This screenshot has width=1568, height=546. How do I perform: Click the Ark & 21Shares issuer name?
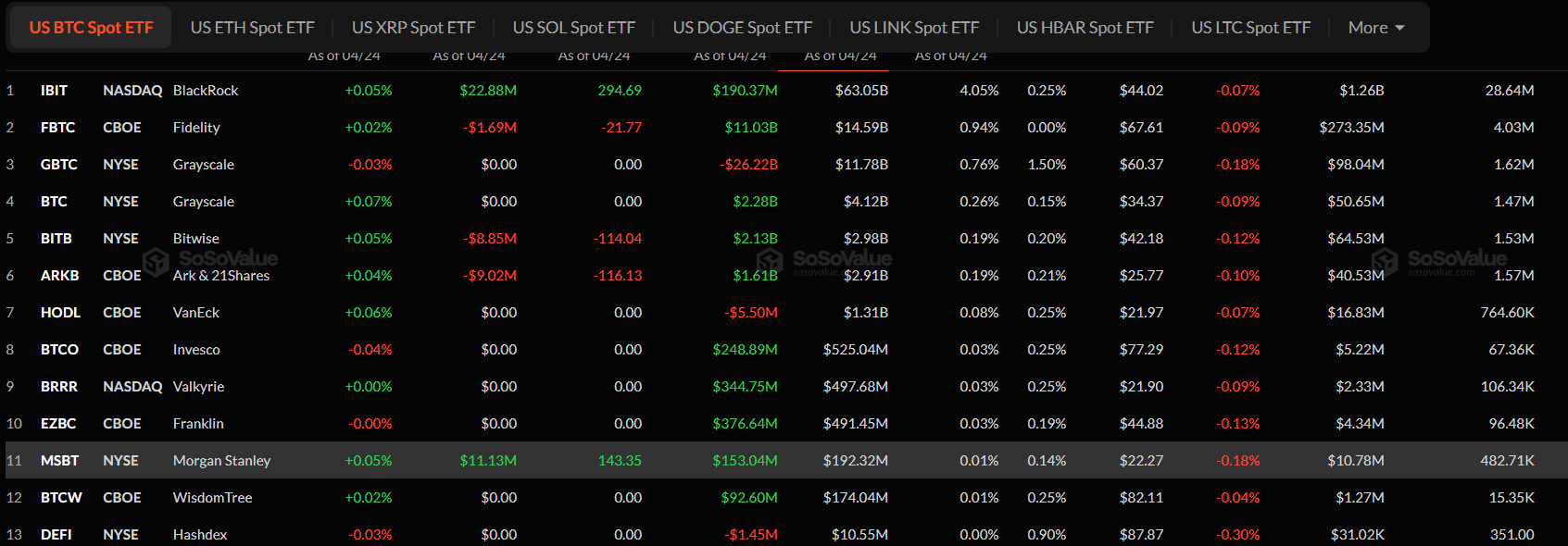[x=221, y=276]
